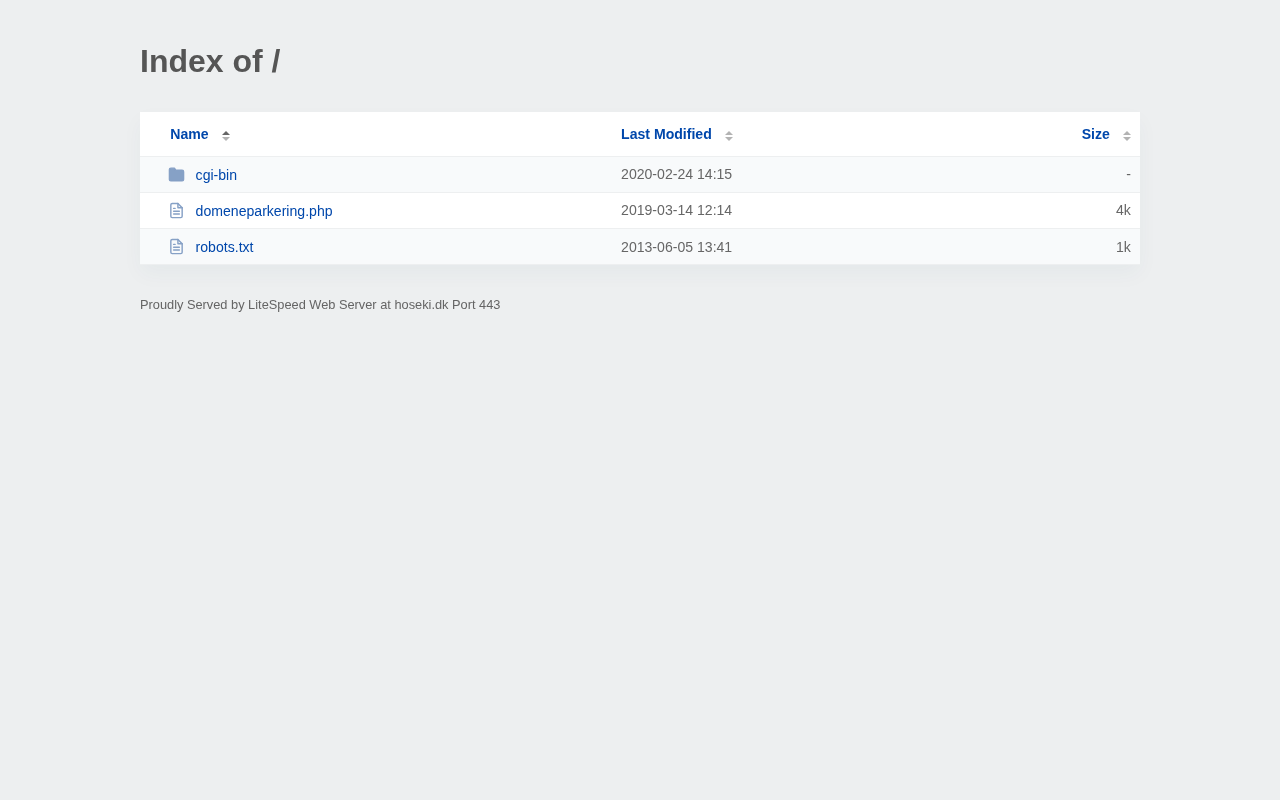Open the cgi-bin directory link
This screenshot has width=1280, height=800.
point(216,175)
